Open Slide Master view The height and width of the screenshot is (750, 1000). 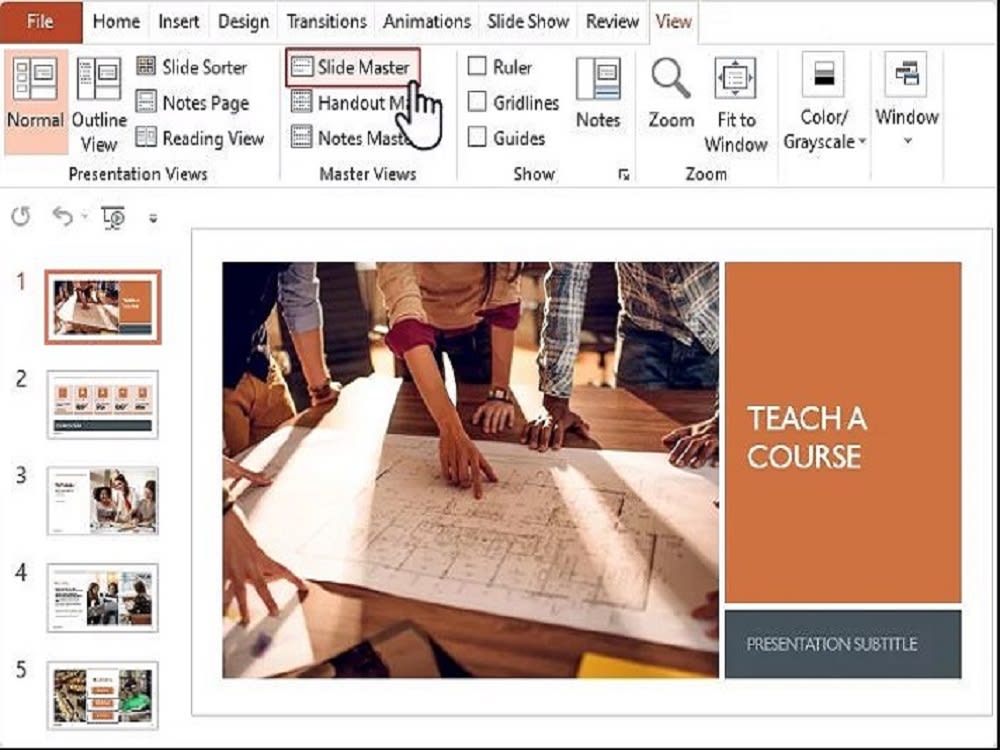click(352, 67)
